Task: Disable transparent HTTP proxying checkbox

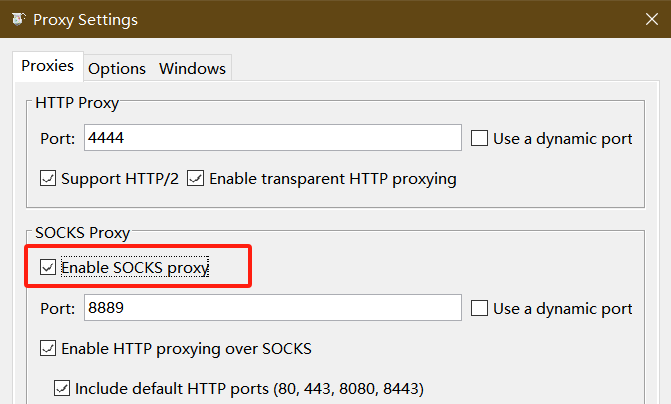Action: point(196,178)
